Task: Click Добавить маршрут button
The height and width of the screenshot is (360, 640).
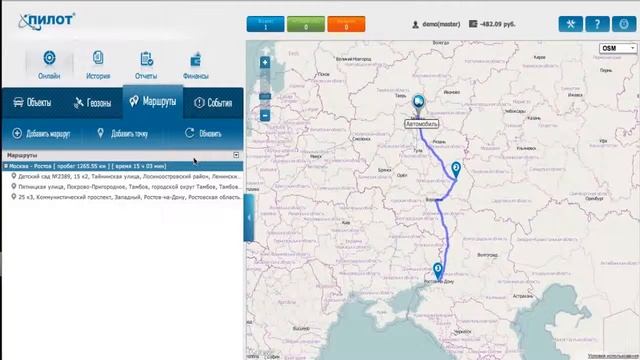Action: (x=41, y=133)
